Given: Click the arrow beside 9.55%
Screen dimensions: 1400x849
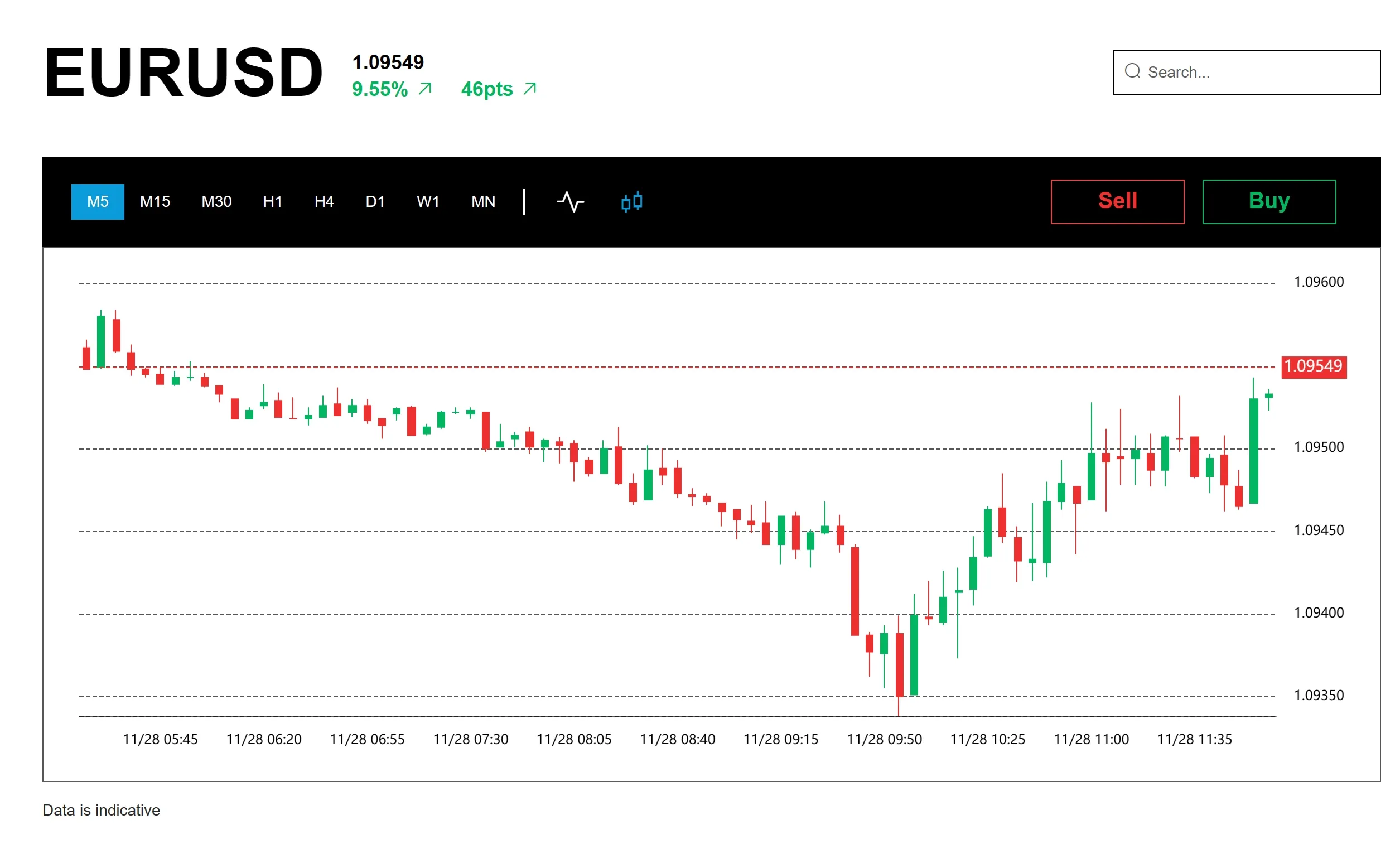Looking at the screenshot, I should pyautogui.click(x=425, y=89).
